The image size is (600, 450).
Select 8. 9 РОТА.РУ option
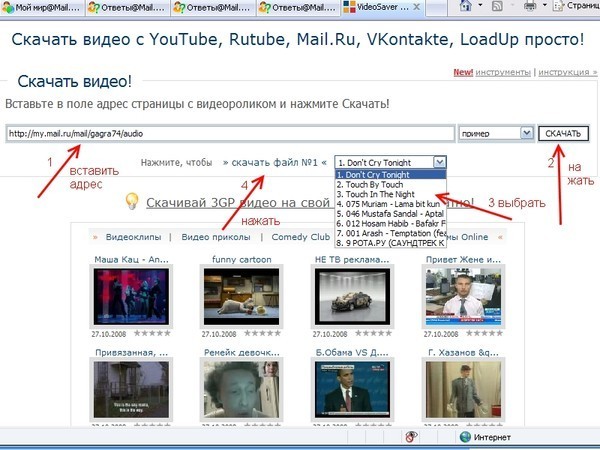[x=391, y=243]
